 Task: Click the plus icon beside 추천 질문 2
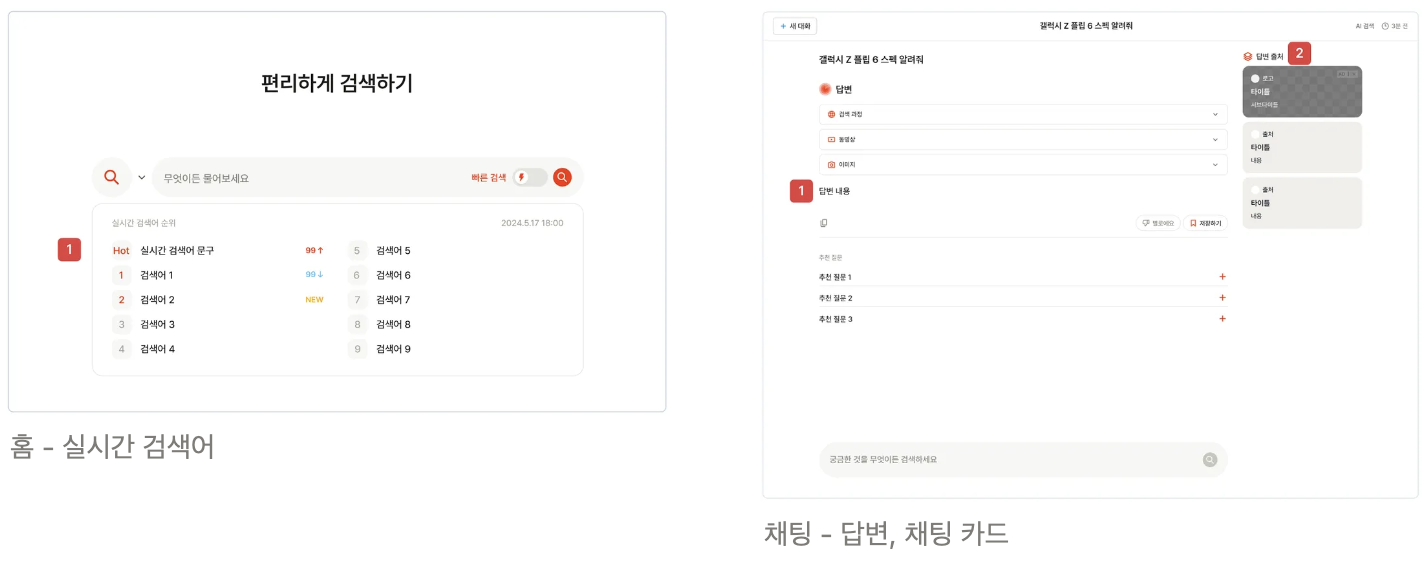(1222, 298)
